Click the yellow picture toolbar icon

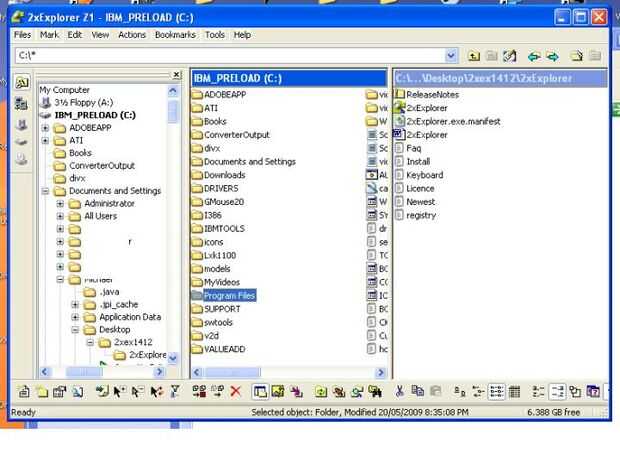click(278, 391)
